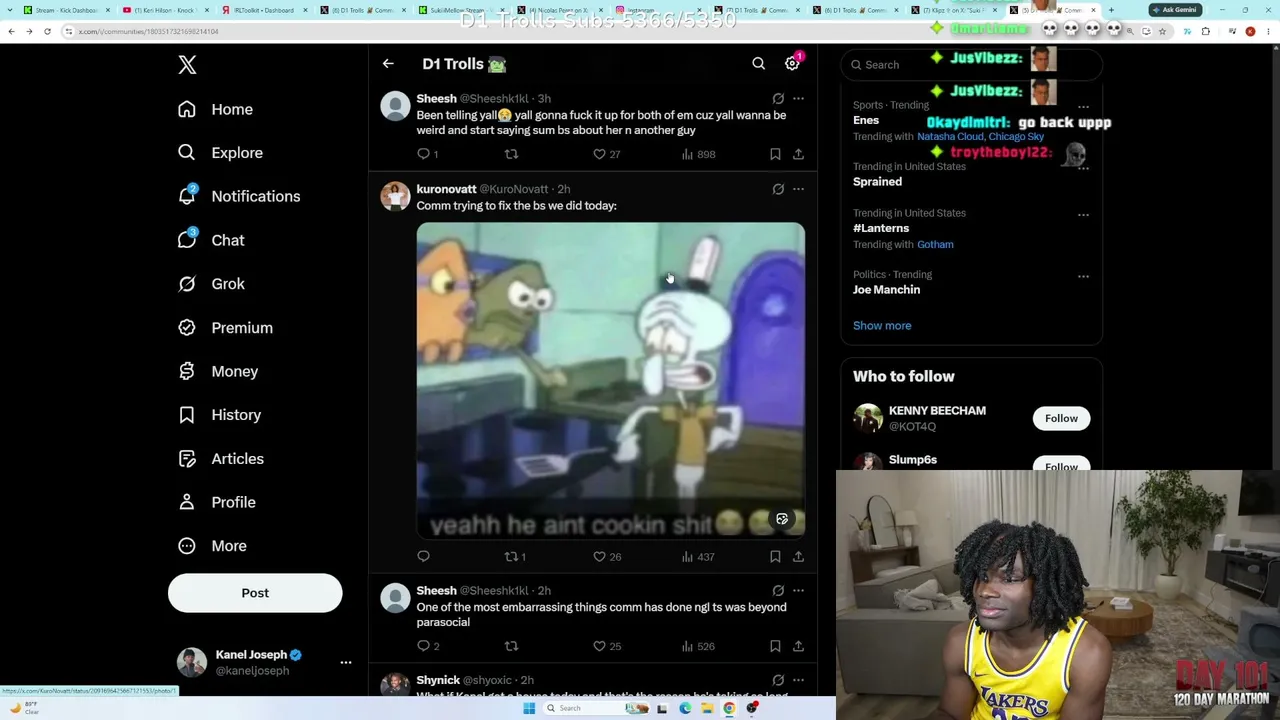
Task: Open the Grok icon on Sheesh's 2h post
Action: point(778,591)
